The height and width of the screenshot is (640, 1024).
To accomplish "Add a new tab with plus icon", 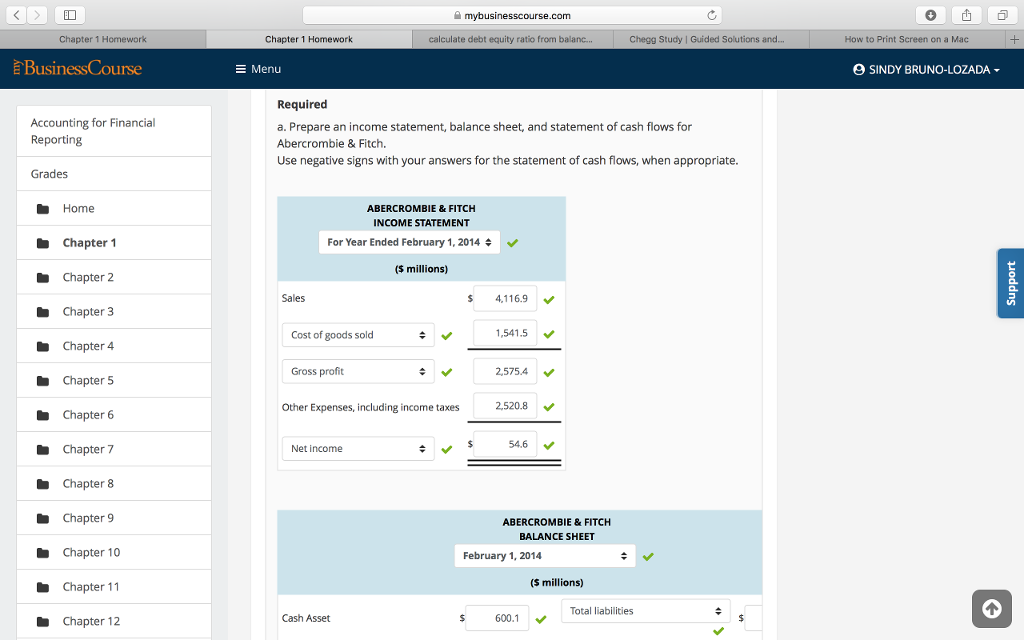I will pyautogui.click(x=1014, y=39).
